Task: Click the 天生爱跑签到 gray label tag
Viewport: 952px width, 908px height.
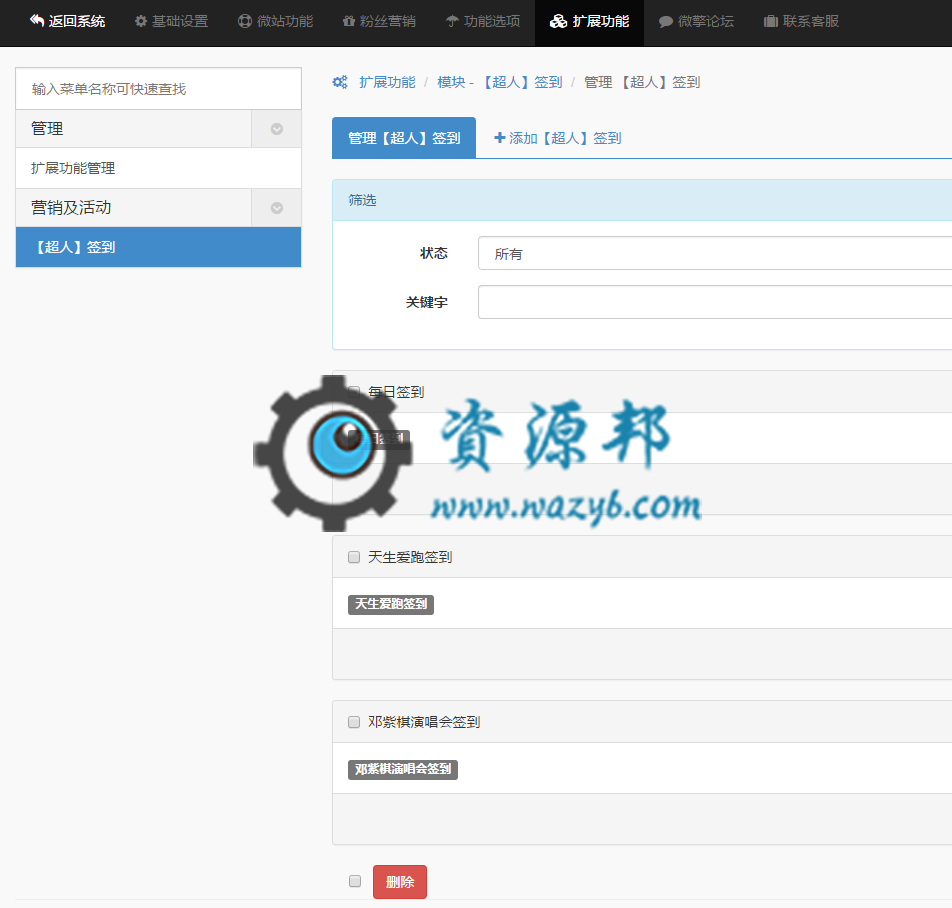Action: (x=391, y=604)
